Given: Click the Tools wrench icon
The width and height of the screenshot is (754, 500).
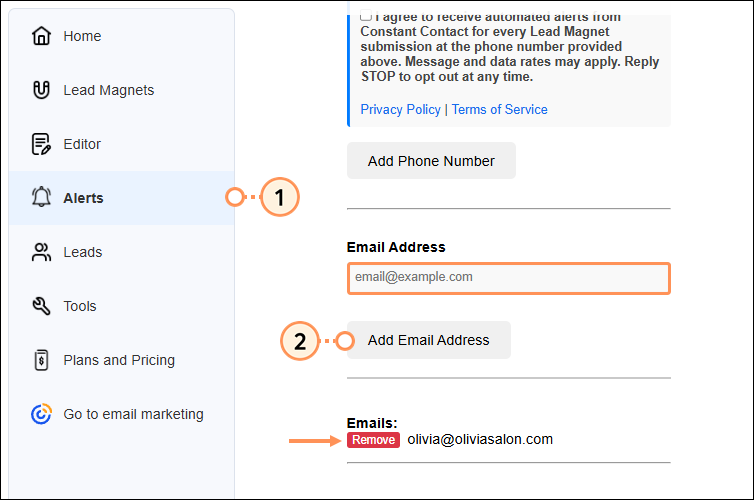Looking at the screenshot, I should click(x=41, y=306).
